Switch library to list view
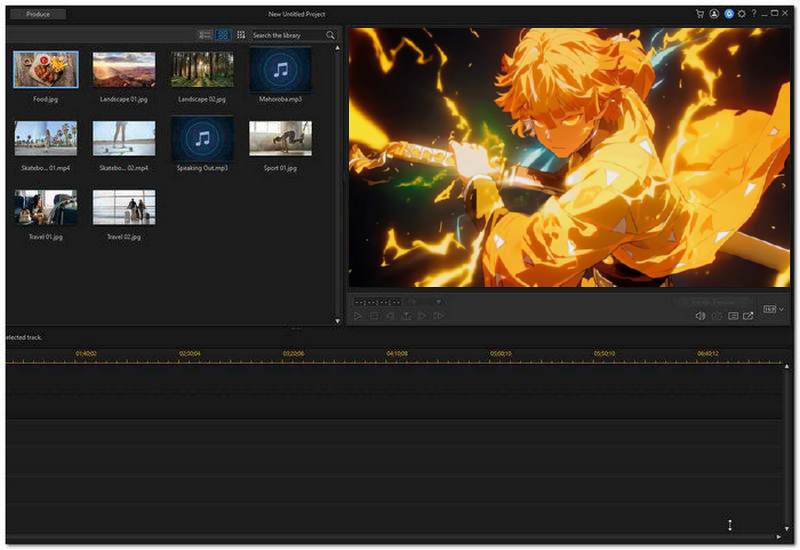Viewport: 800px width, 550px height. click(x=205, y=35)
